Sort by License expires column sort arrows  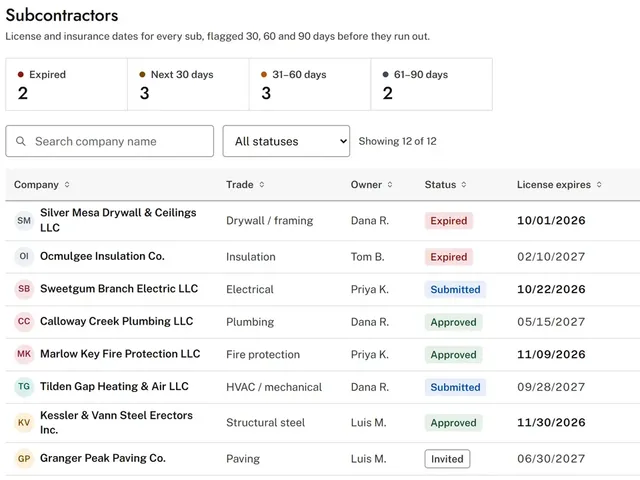[x=599, y=184]
